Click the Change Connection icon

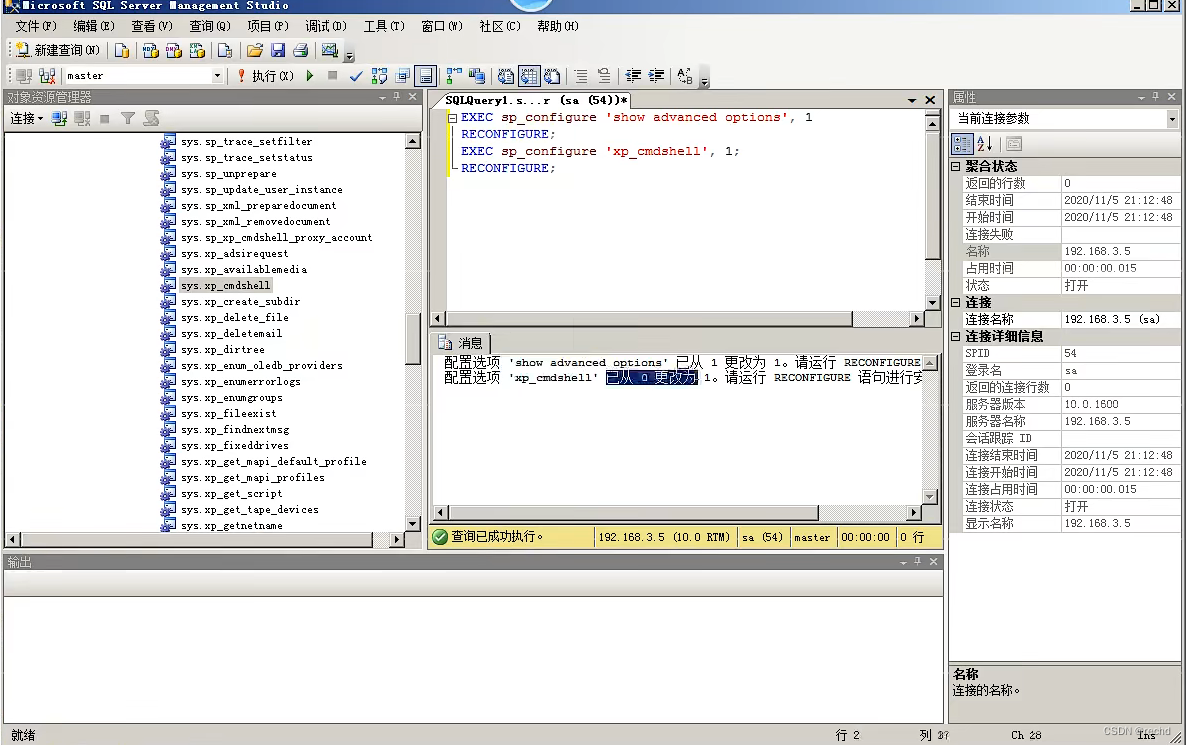point(48,76)
